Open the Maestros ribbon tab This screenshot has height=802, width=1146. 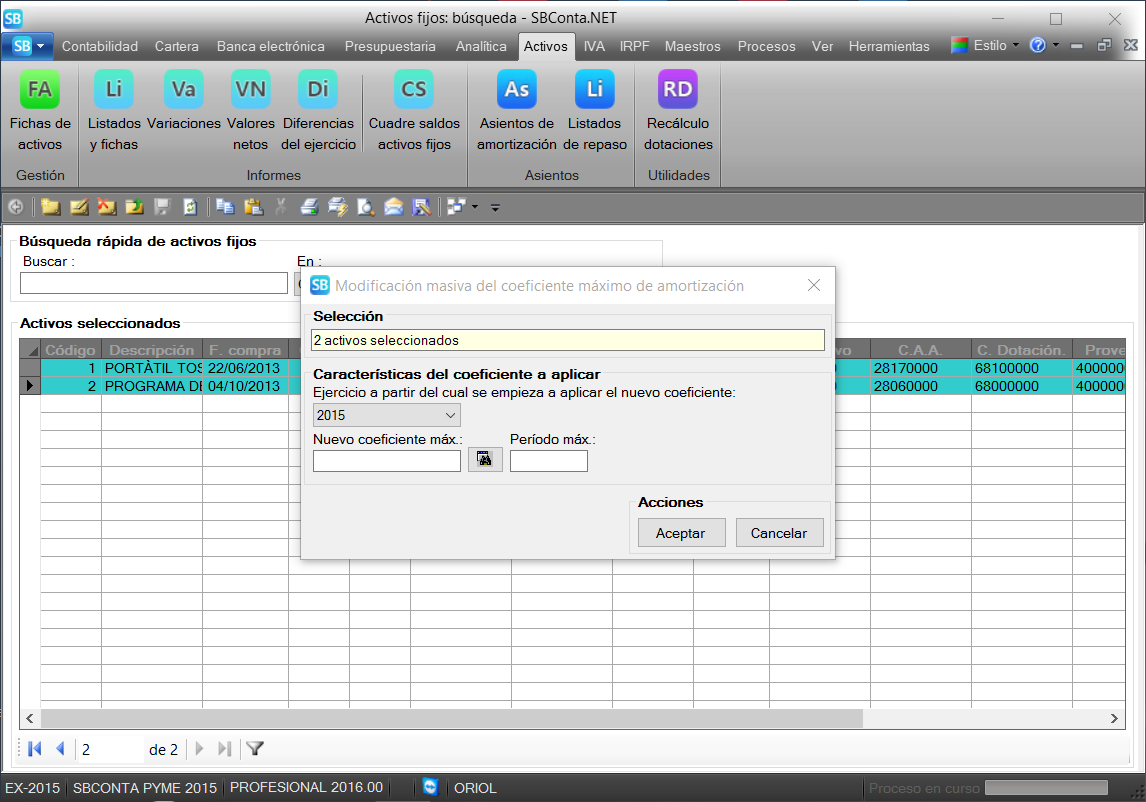point(692,46)
